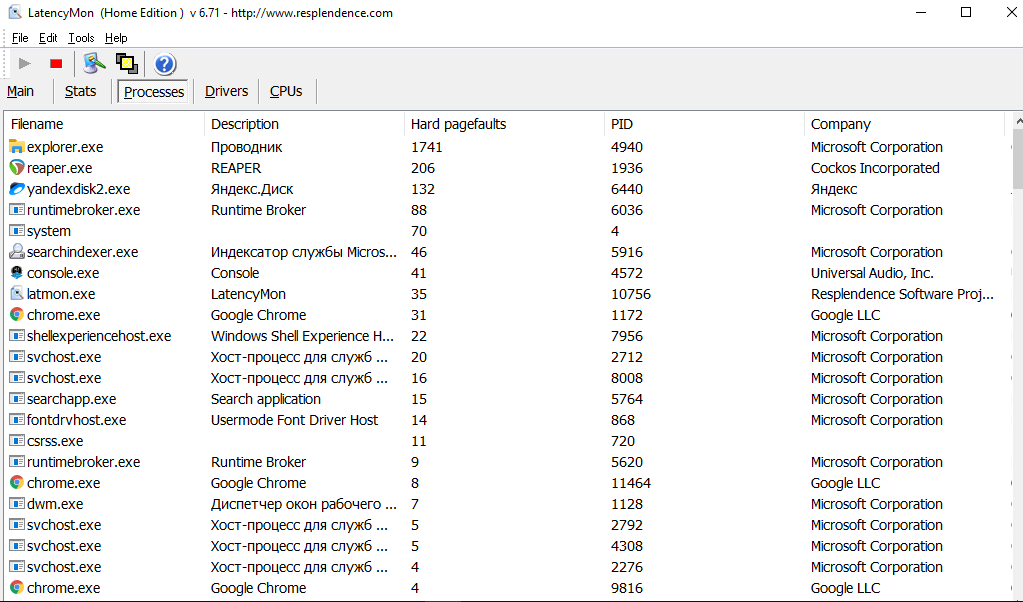The image size is (1023, 602).
Task: Select the fontdrvhost.exe filename
Action: click(76, 420)
